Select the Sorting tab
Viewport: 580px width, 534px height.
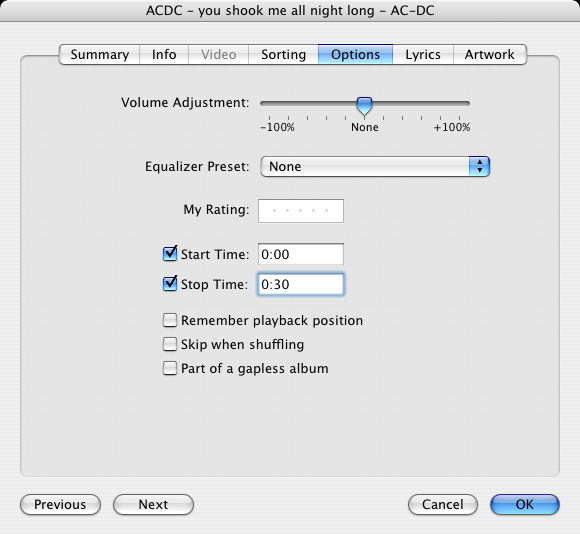pyautogui.click(x=283, y=54)
